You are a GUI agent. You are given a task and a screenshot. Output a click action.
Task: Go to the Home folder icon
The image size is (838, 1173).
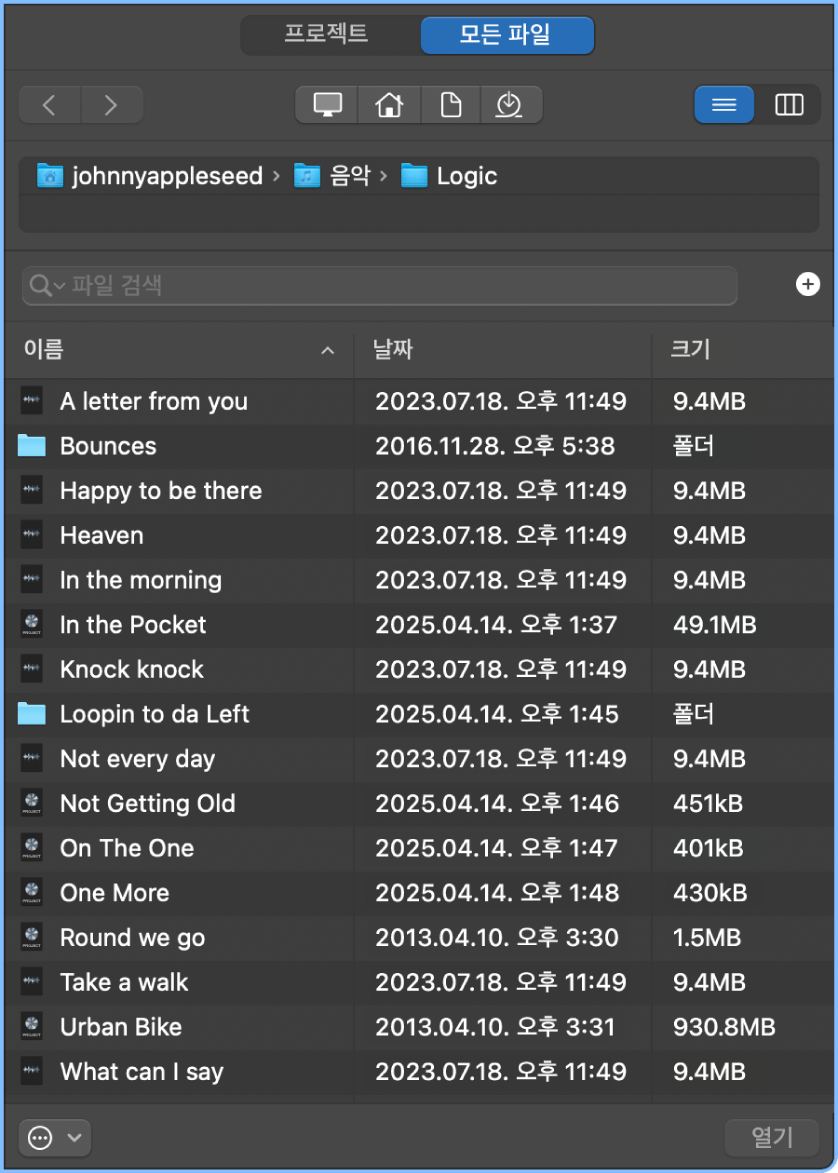point(388,105)
